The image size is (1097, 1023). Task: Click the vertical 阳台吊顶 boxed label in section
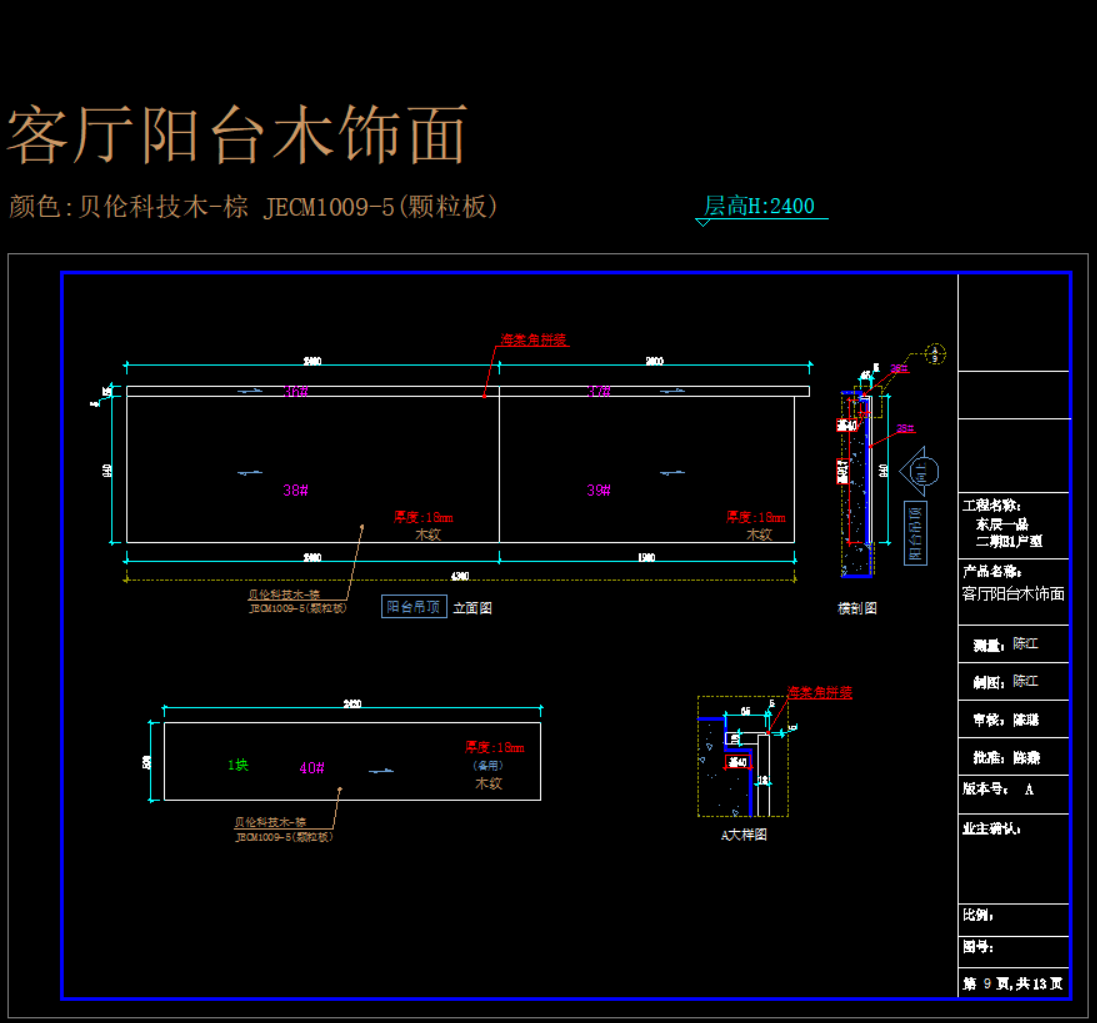(x=915, y=533)
